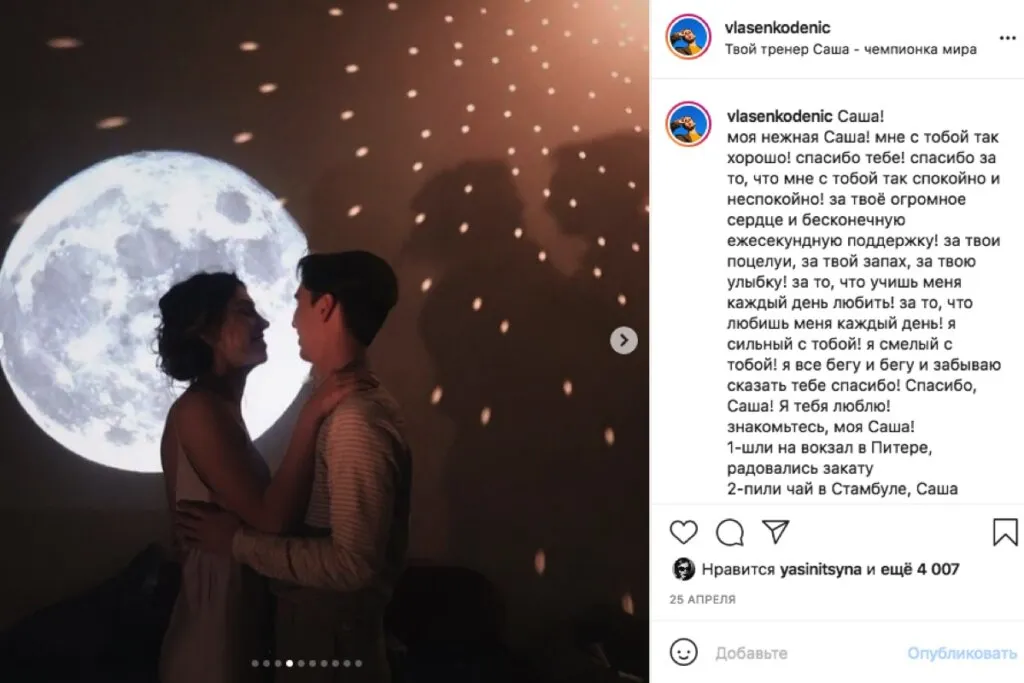Screen dimensions: 1024x683
Task: Open the 25 АПРЕЛЯ post date link
Action: tap(703, 599)
